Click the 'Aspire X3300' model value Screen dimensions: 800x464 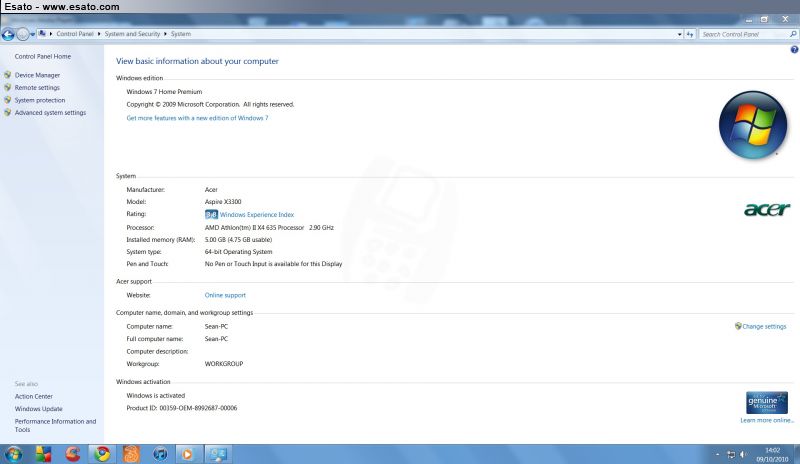click(223, 202)
